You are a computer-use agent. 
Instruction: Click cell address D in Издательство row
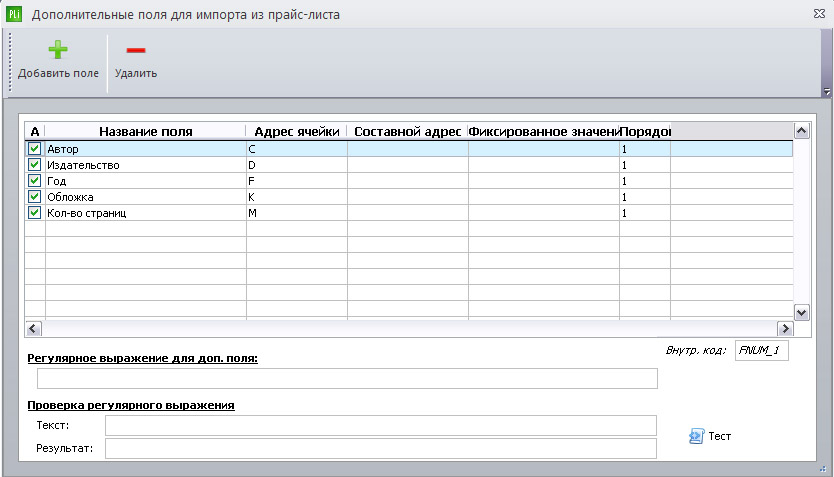(297, 165)
